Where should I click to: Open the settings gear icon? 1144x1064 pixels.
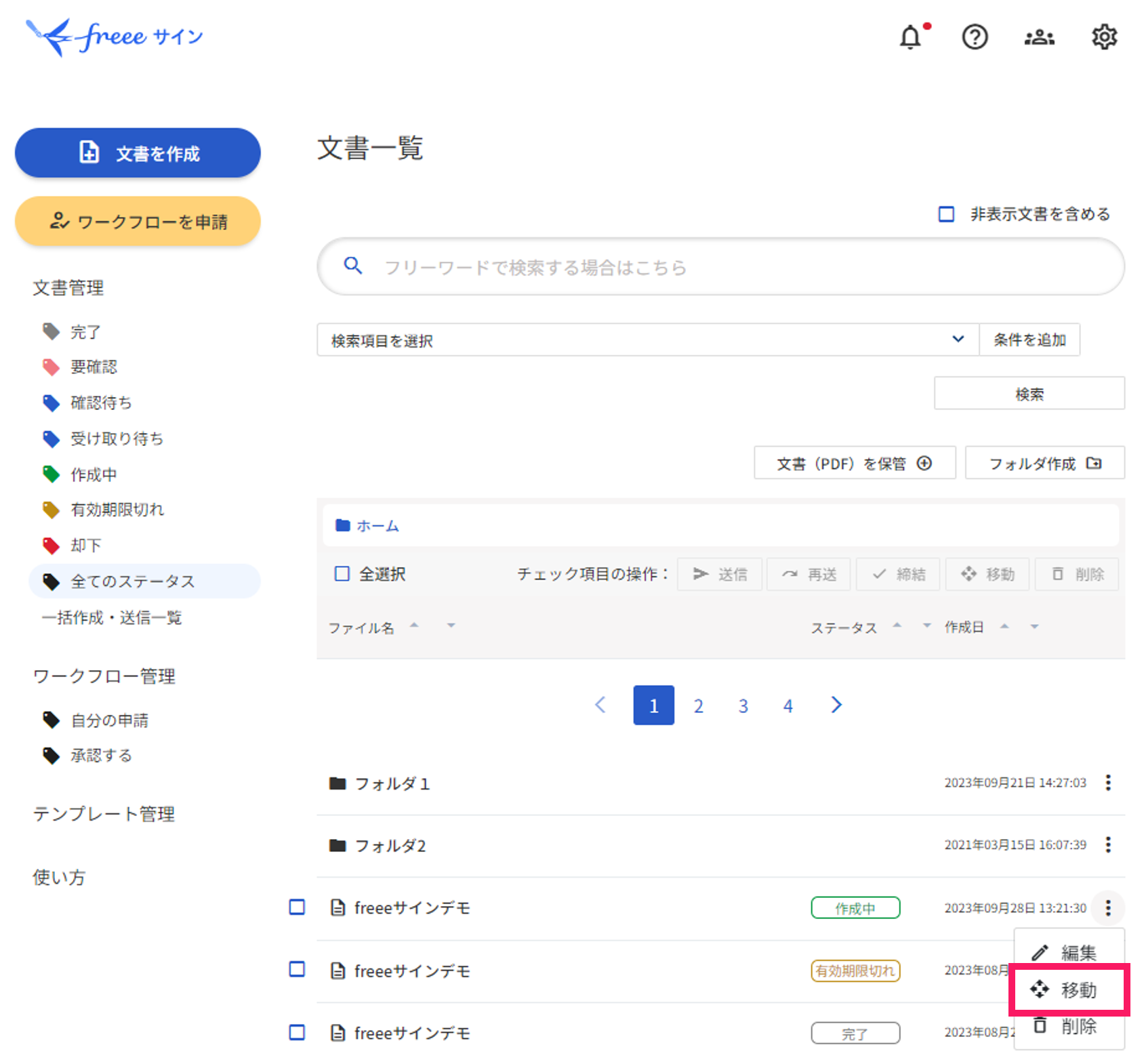point(1104,37)
